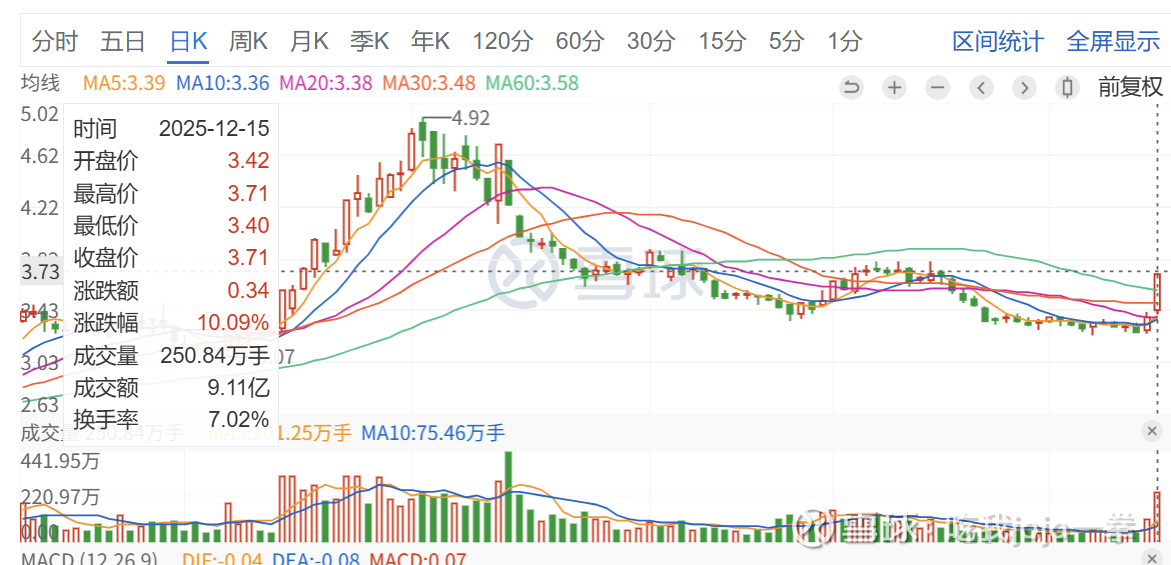Screen dimensions: 1171x565
Task: Select the 60分 timeframe tab
Action: [x=580, y=42]
